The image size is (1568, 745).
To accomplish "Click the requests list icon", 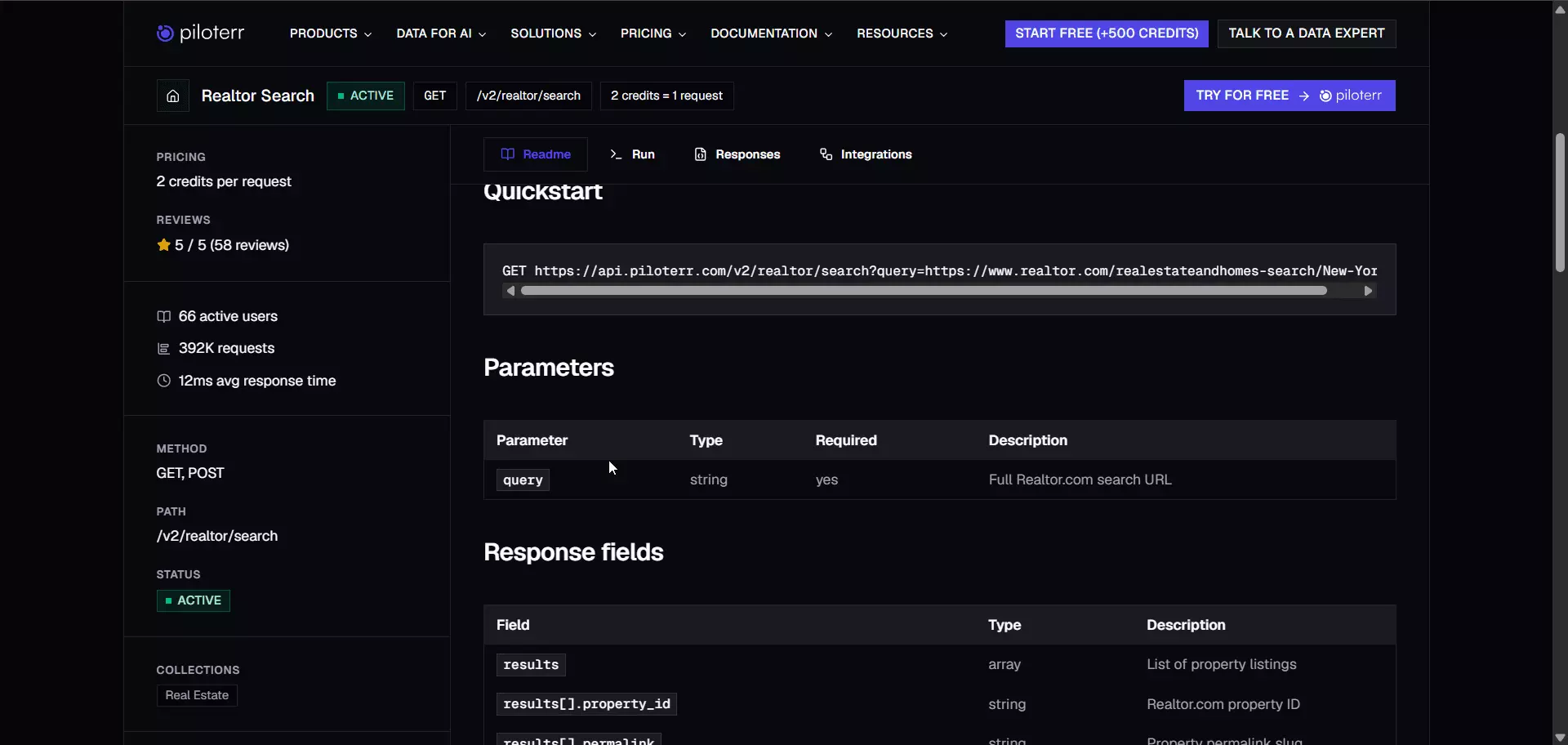I will coord(163,349).
